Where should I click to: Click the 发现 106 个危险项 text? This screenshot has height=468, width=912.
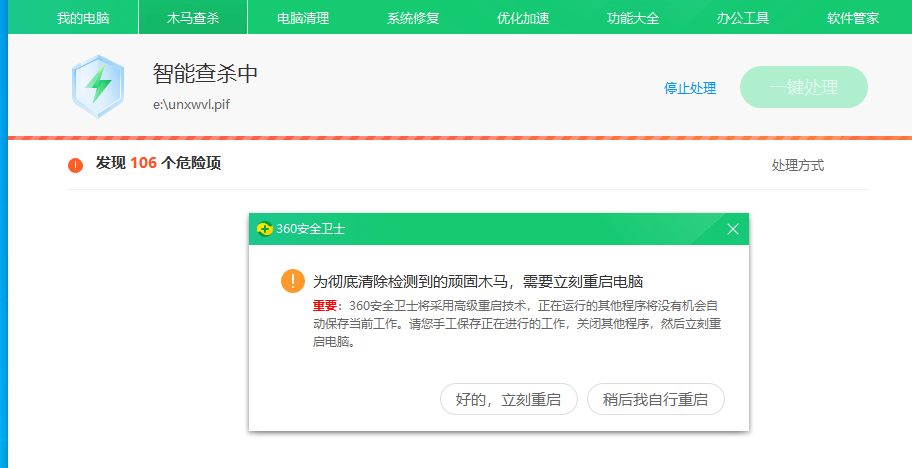pos(158,163)
